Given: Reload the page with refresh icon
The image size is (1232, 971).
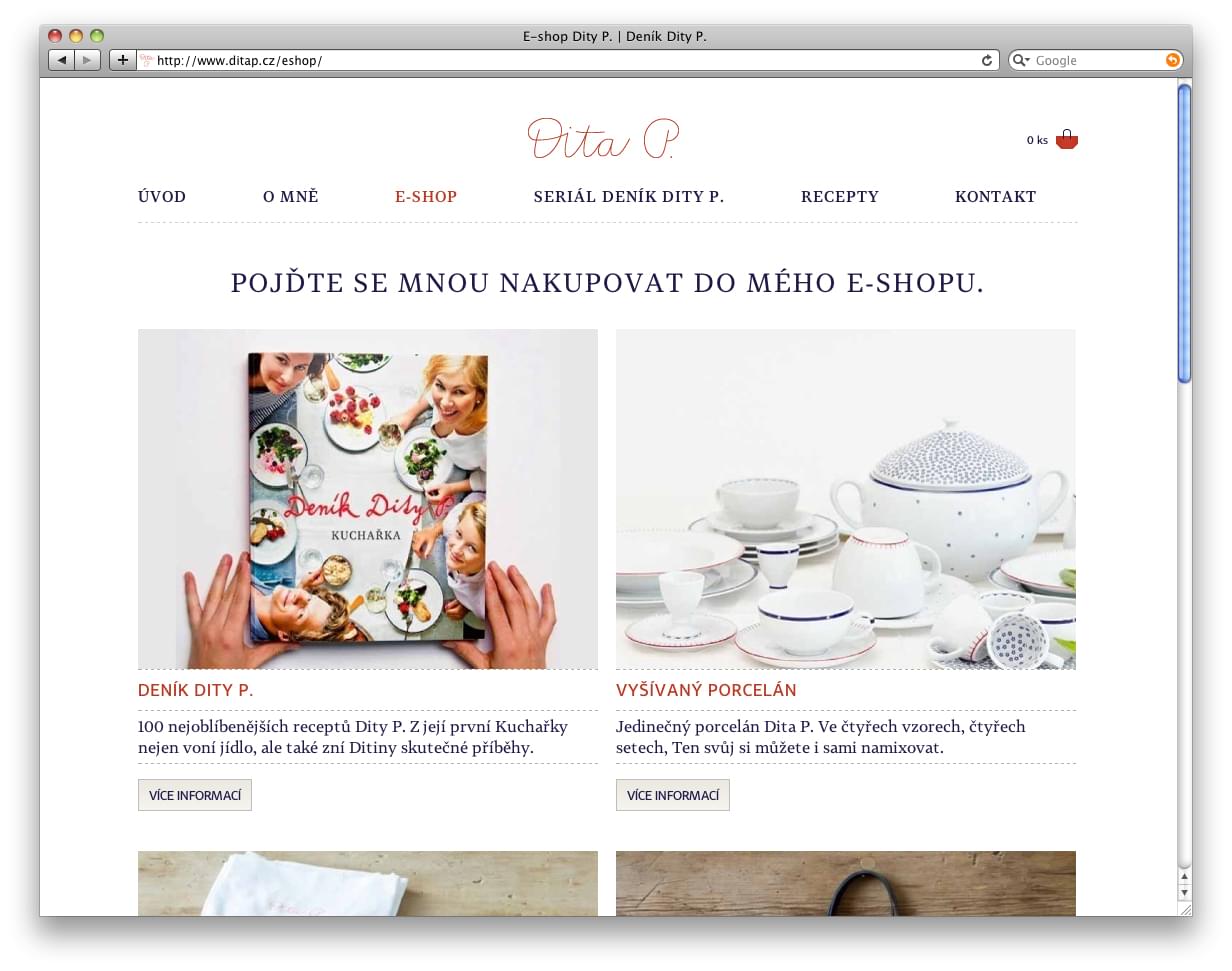Looking at the screenshot, I should [x=987, y=60].
